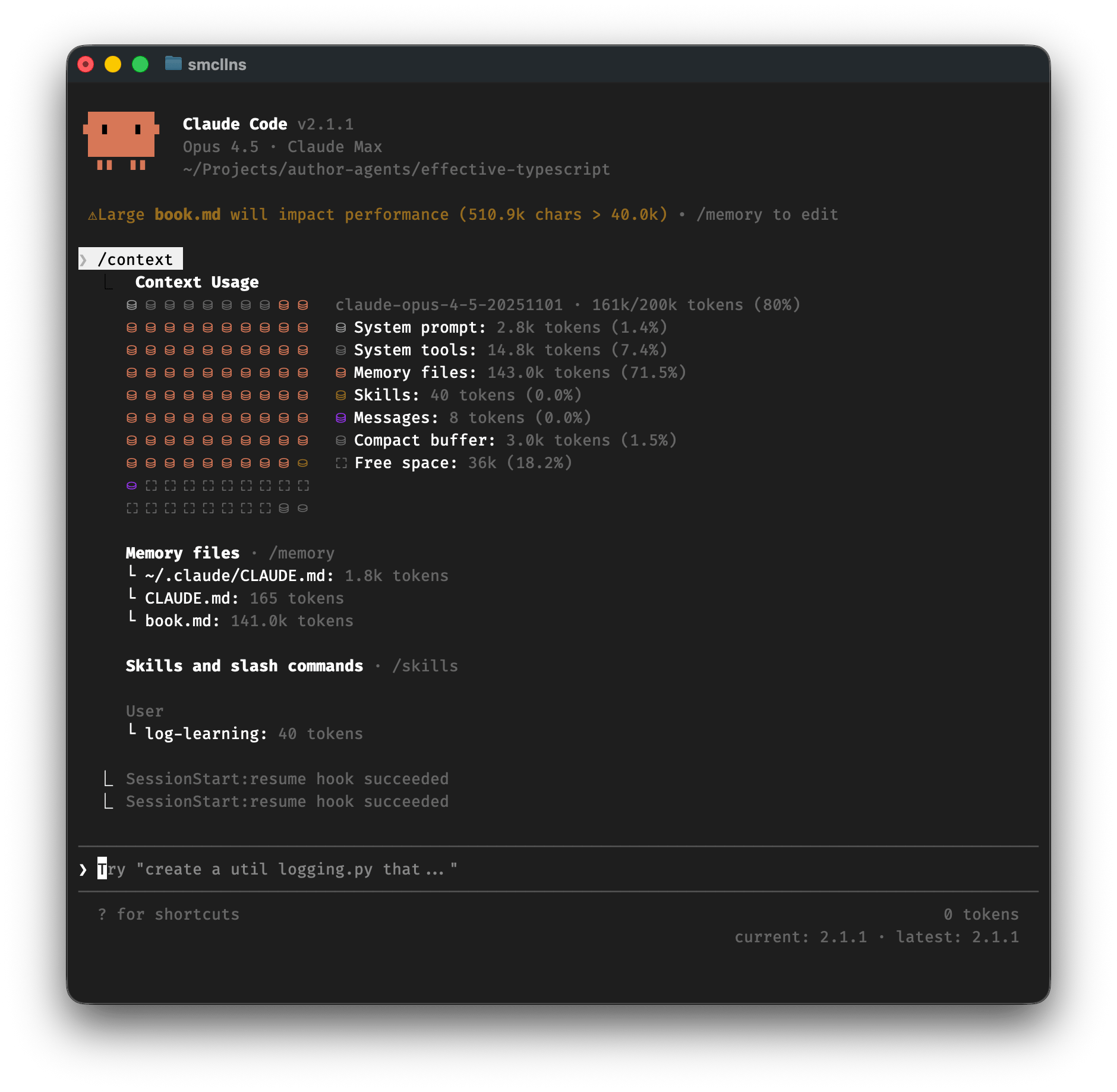Click the yellow minimize window button
This screenshot has height=1092, width=1117.
pos(113,64)
